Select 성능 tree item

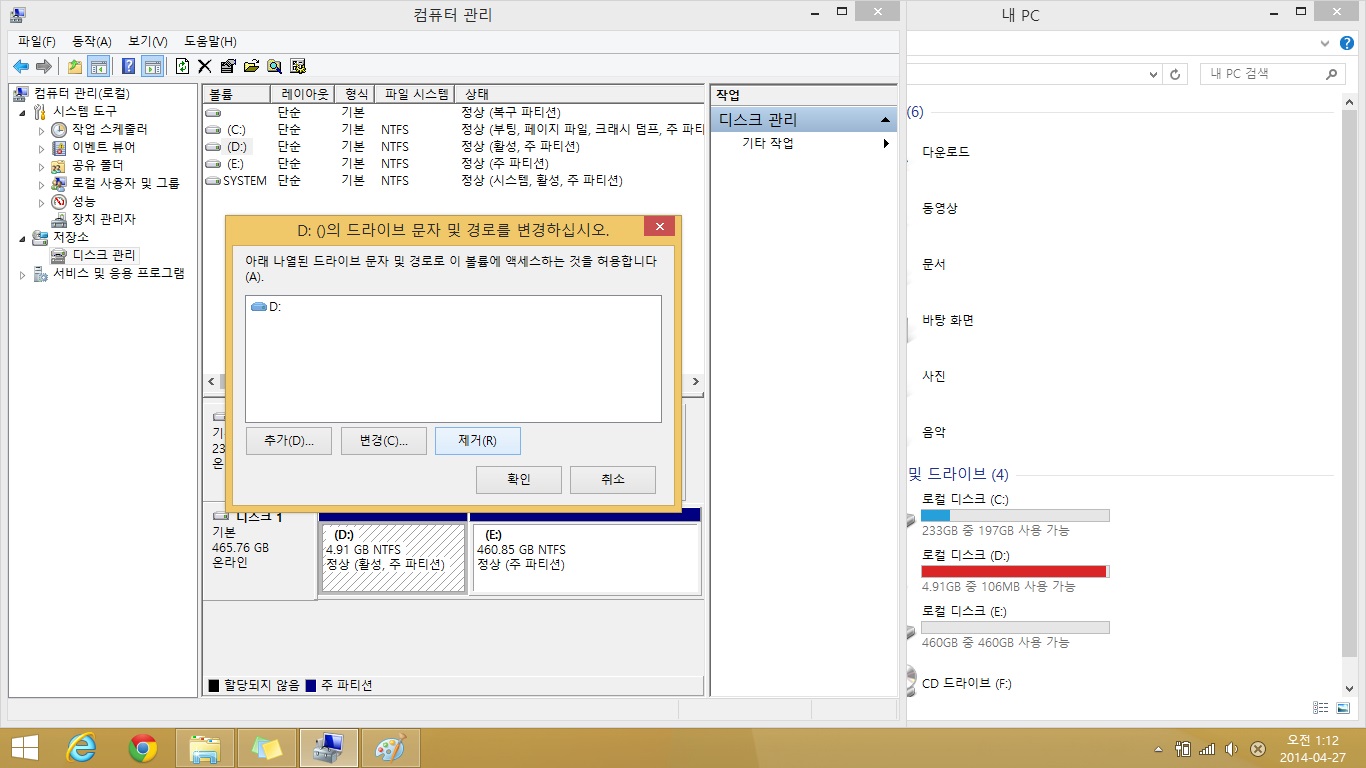click(84, 201)
